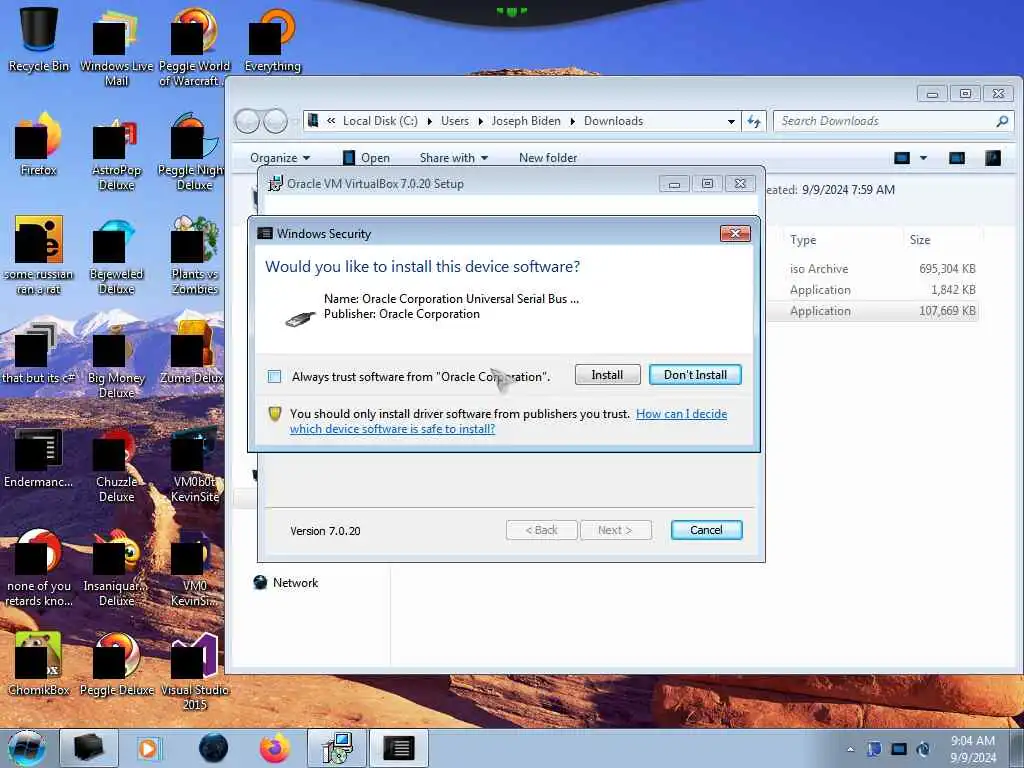Launch Visual Studio 2015 shortcut
This screenshot has height=768, width=1024.
tap(194, 671)
